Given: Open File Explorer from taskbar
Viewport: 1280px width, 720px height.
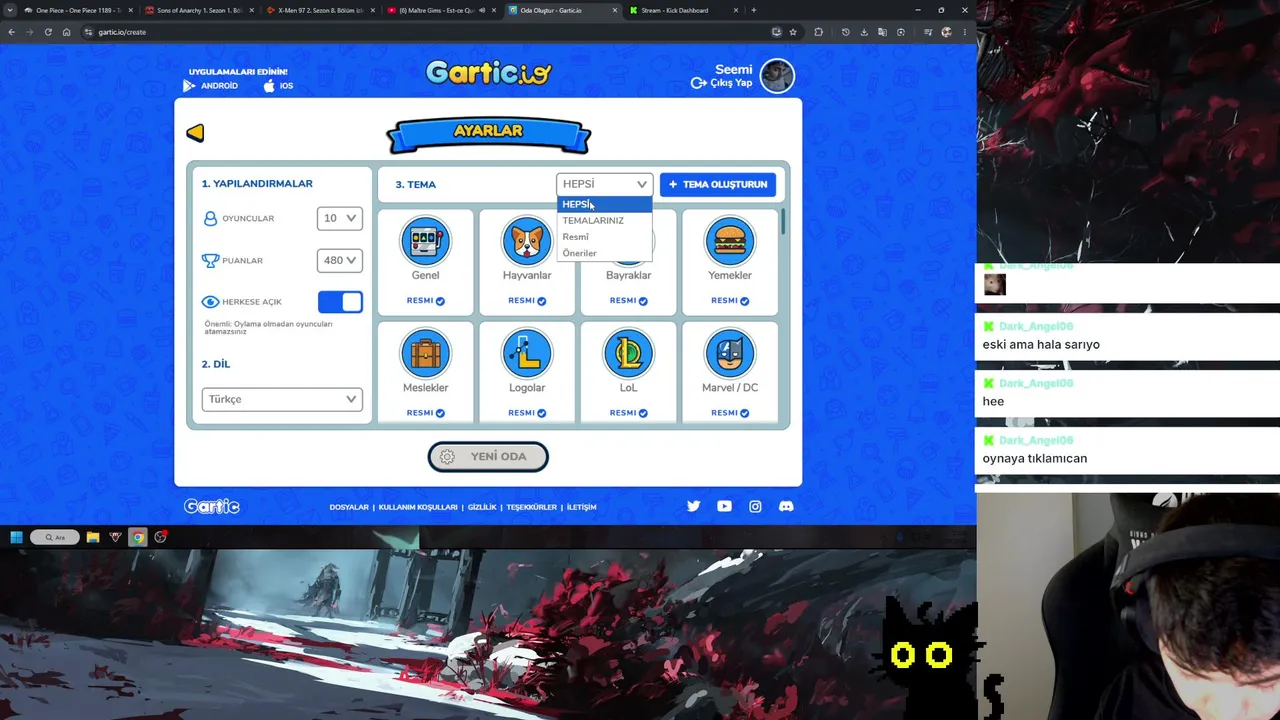Looking at the screenshot, I should coord(93,537).
